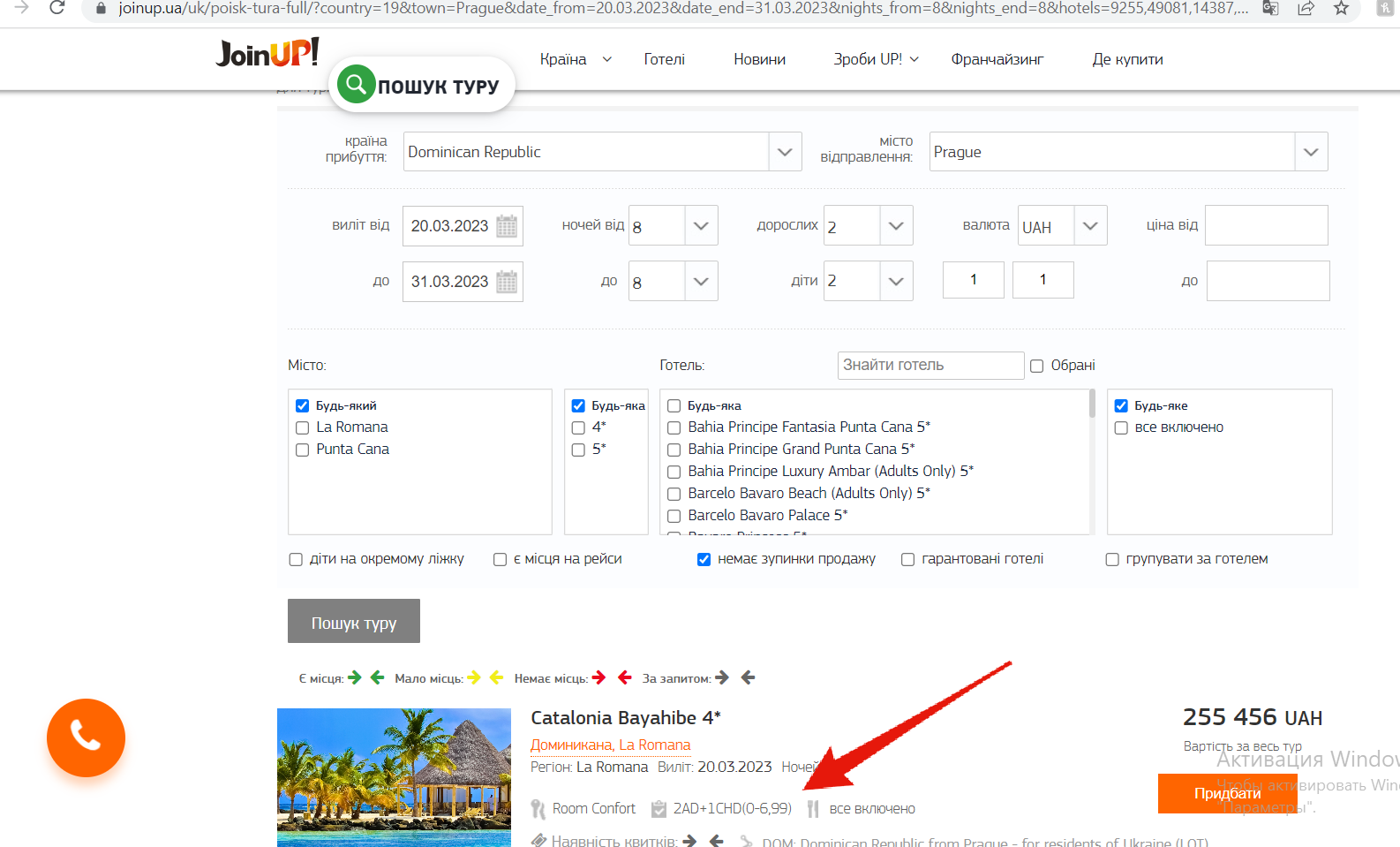Click the 2AD+1CHD accommodation icon
The width and height of the screenshot is (1400, 847).
click(x=659, y=809)
